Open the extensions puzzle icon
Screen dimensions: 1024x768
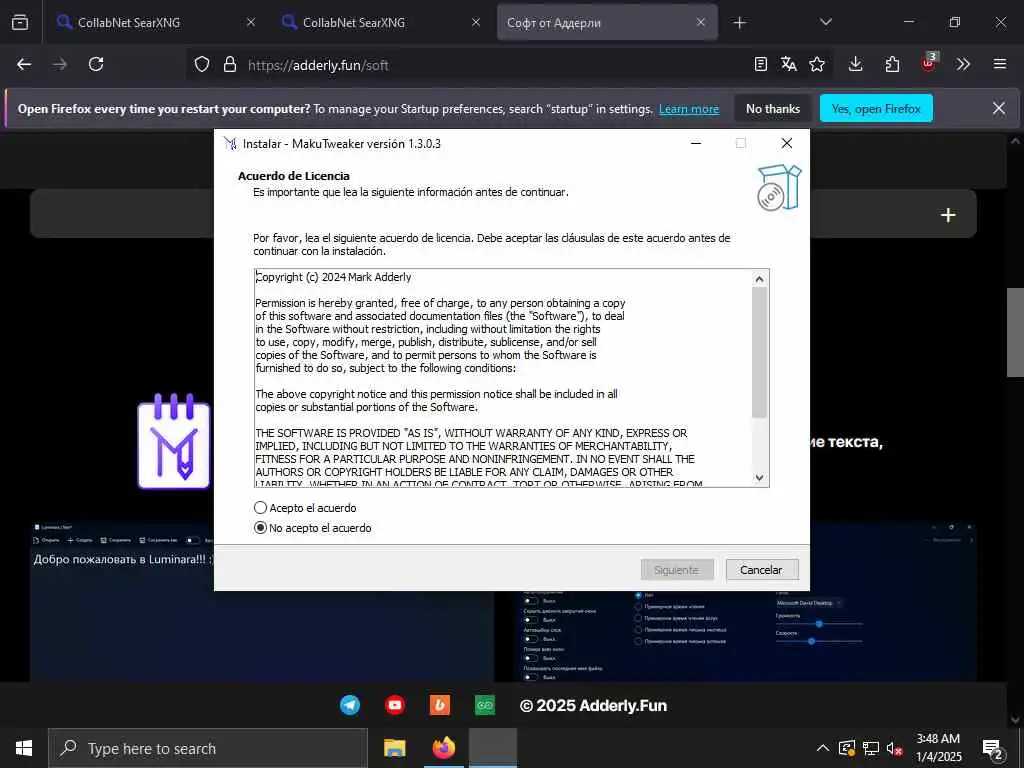tap(892, 64)
